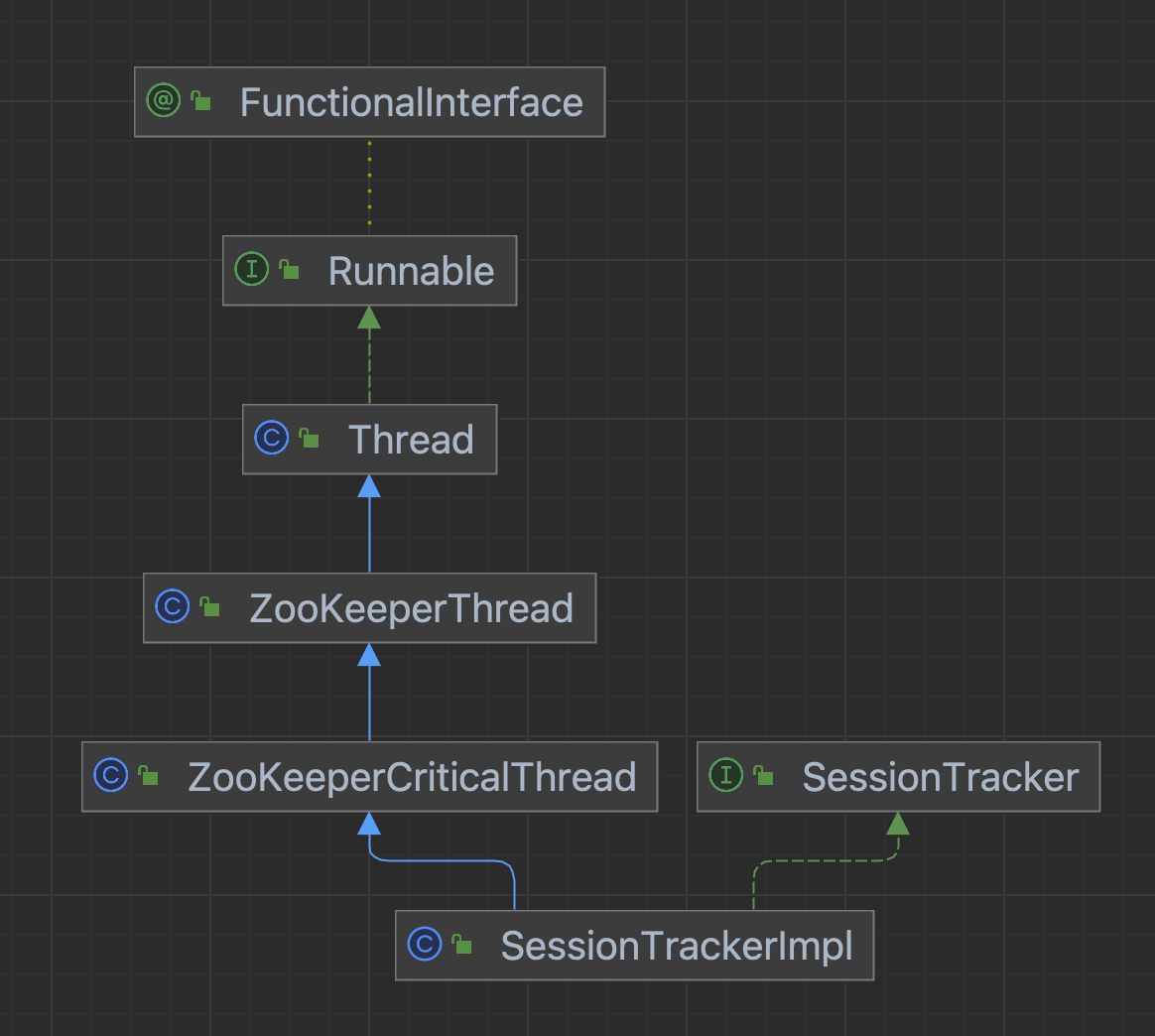The image size is (1155, 1036).
Task: Click the green lock icon on ZooKeeperCriticalThread
Action: click(x=149, y=776)
